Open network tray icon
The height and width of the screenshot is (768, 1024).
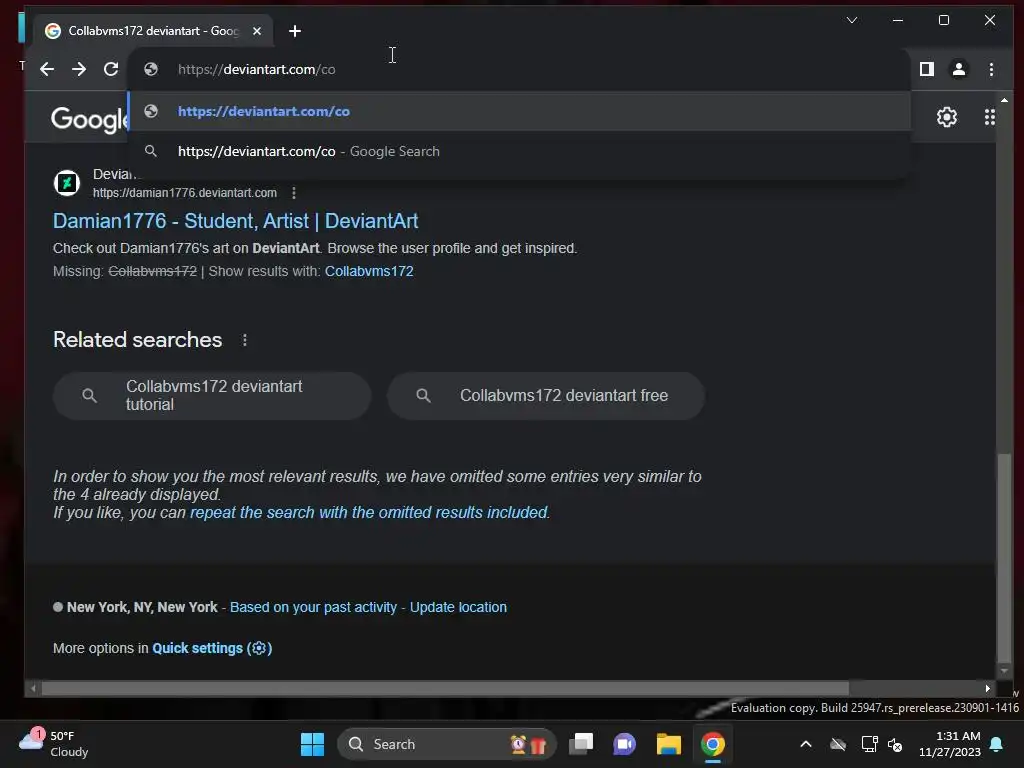pos(869,744)
